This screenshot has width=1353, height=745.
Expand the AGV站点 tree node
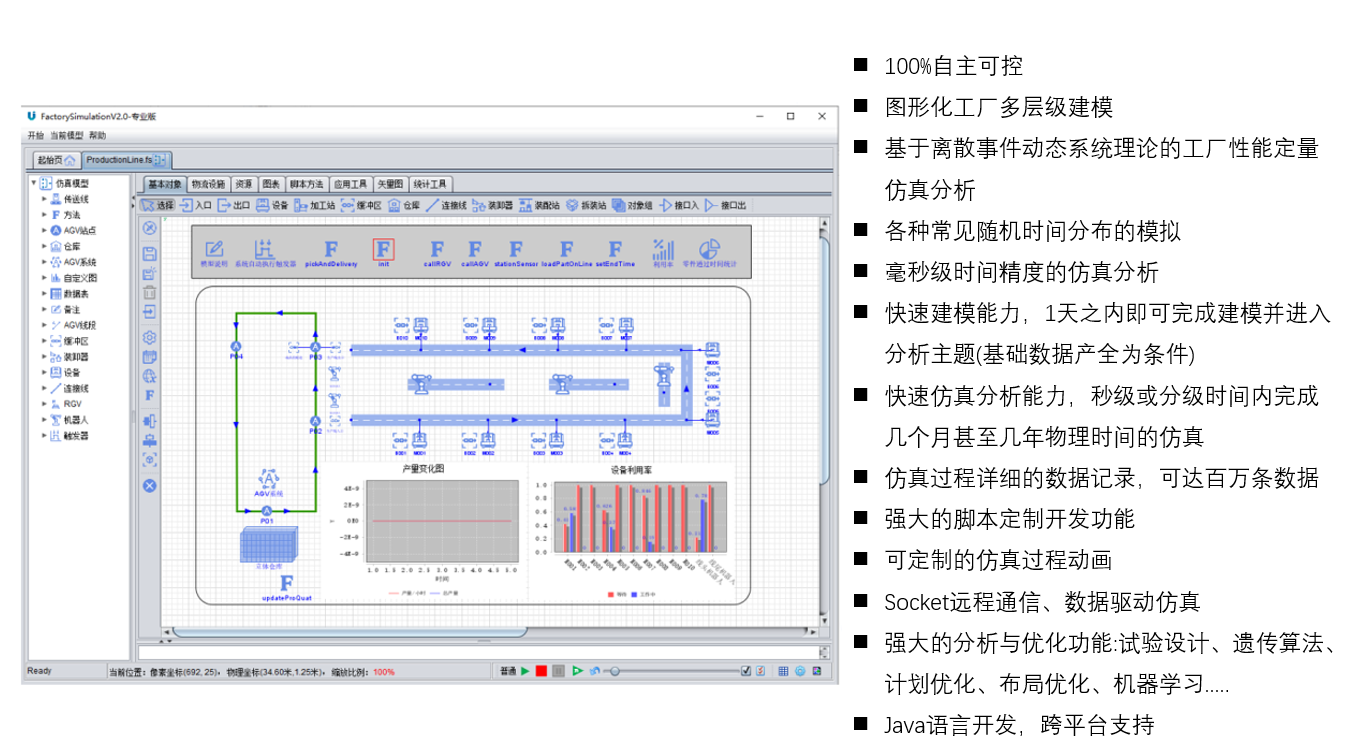click(x=44, y=230)
